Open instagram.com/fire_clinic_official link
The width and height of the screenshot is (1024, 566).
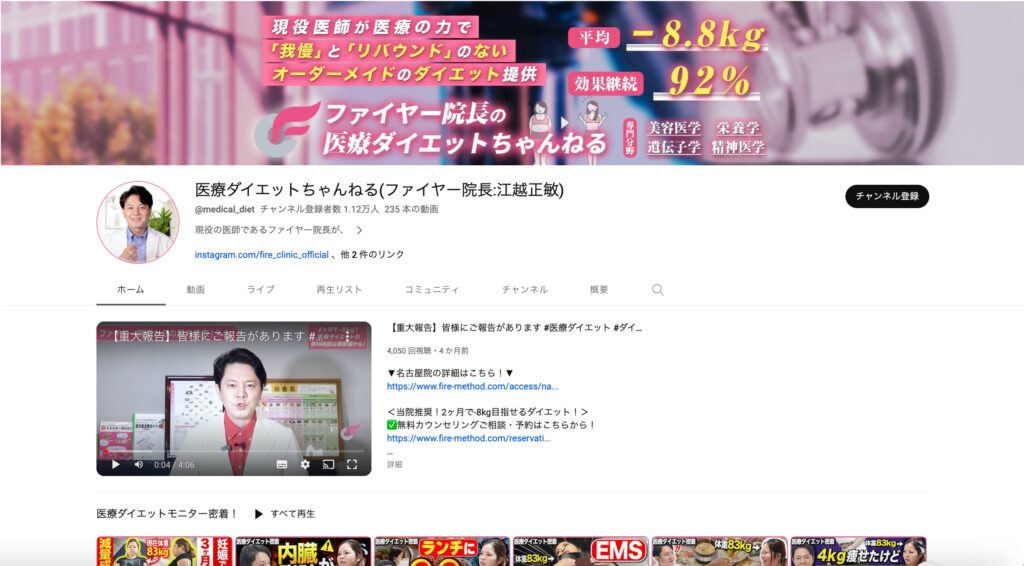(x=261, y=255)
